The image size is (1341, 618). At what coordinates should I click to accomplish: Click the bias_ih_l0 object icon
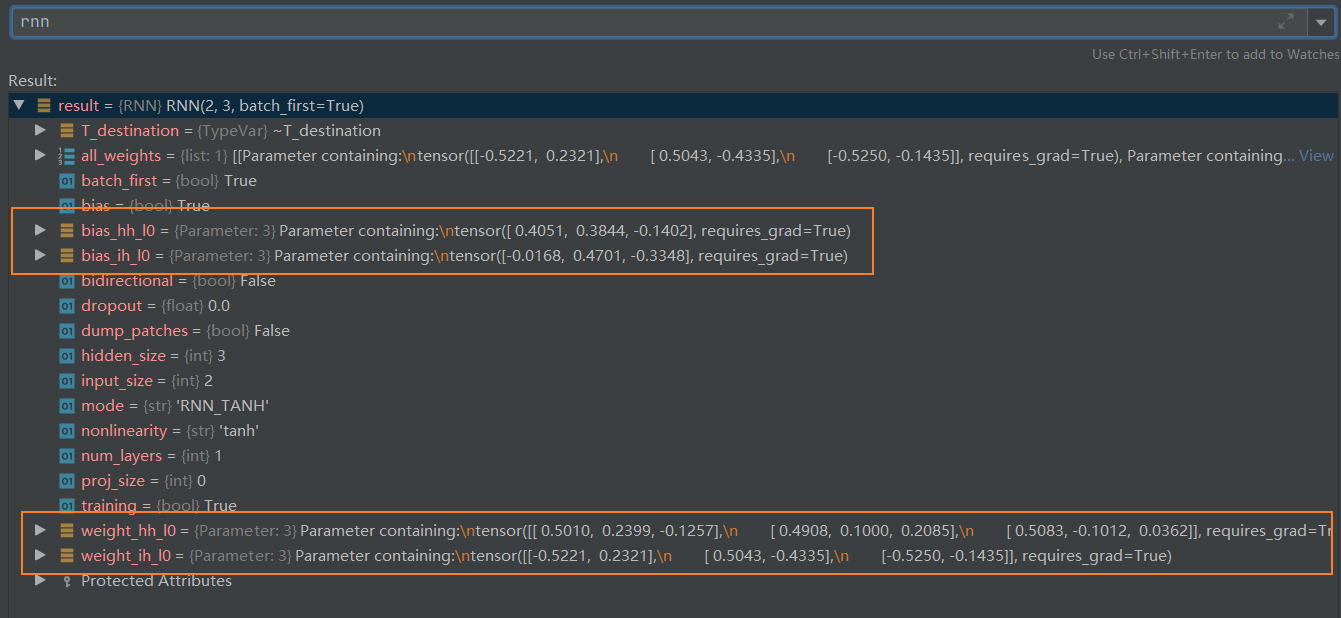[x=67, y=256]
